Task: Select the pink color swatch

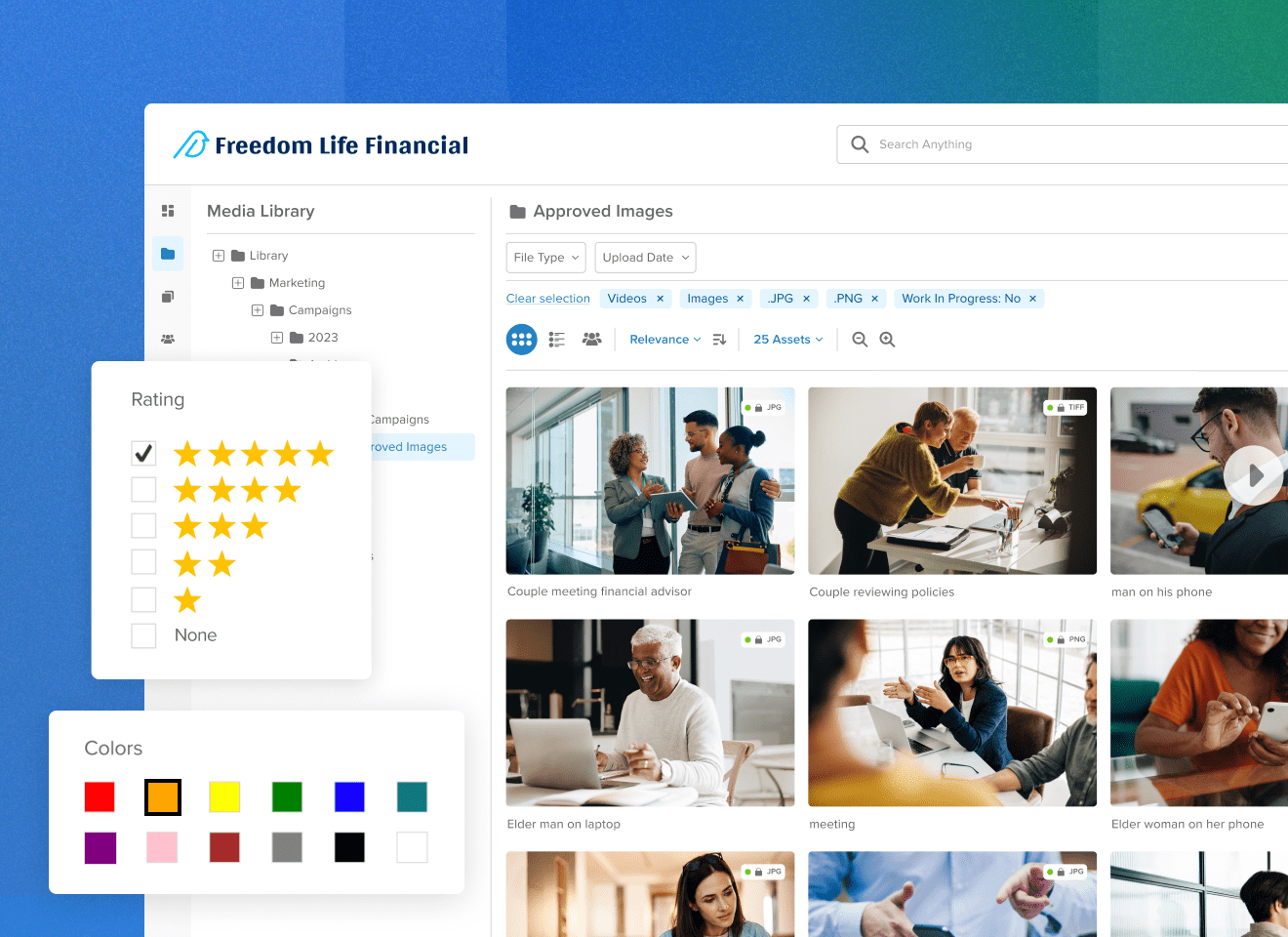Action: click(x=162, y=848)
